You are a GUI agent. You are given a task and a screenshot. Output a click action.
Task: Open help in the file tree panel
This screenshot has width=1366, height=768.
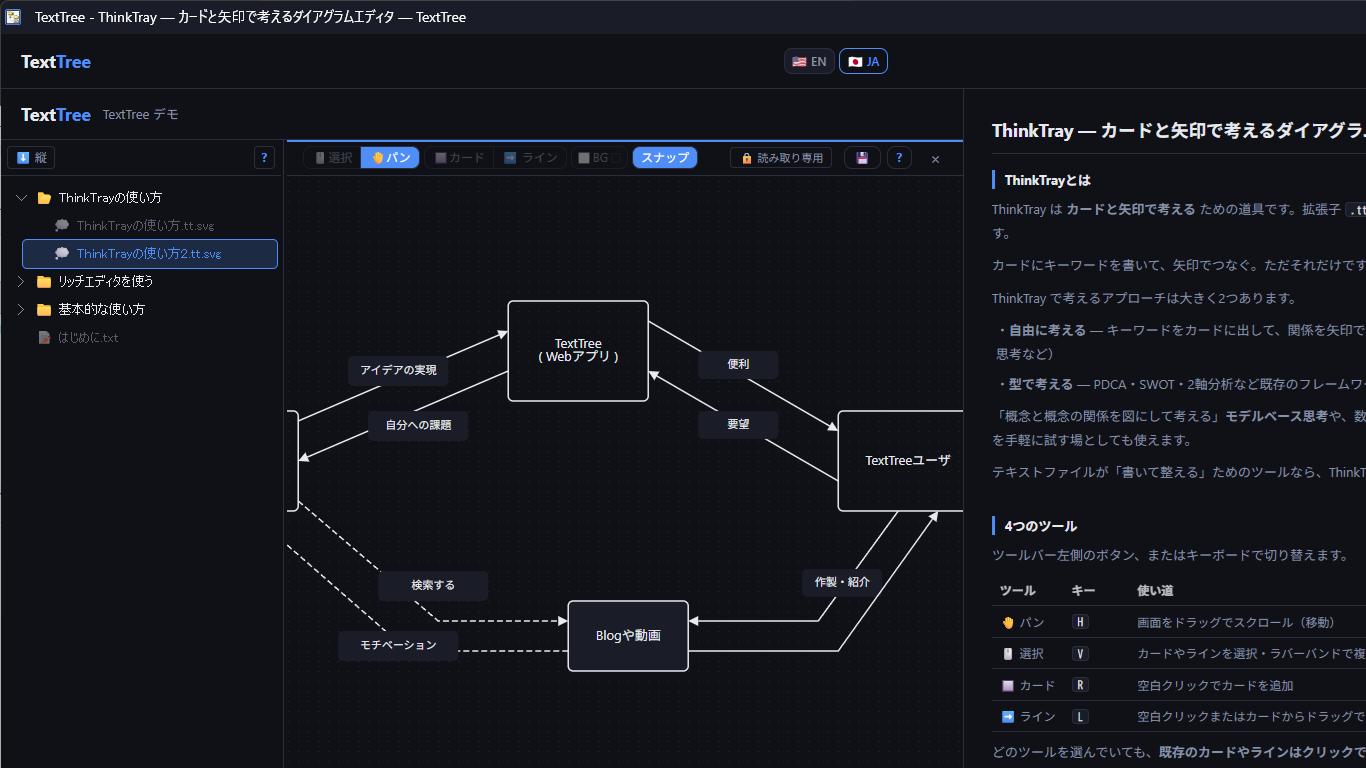pos(265,158)
